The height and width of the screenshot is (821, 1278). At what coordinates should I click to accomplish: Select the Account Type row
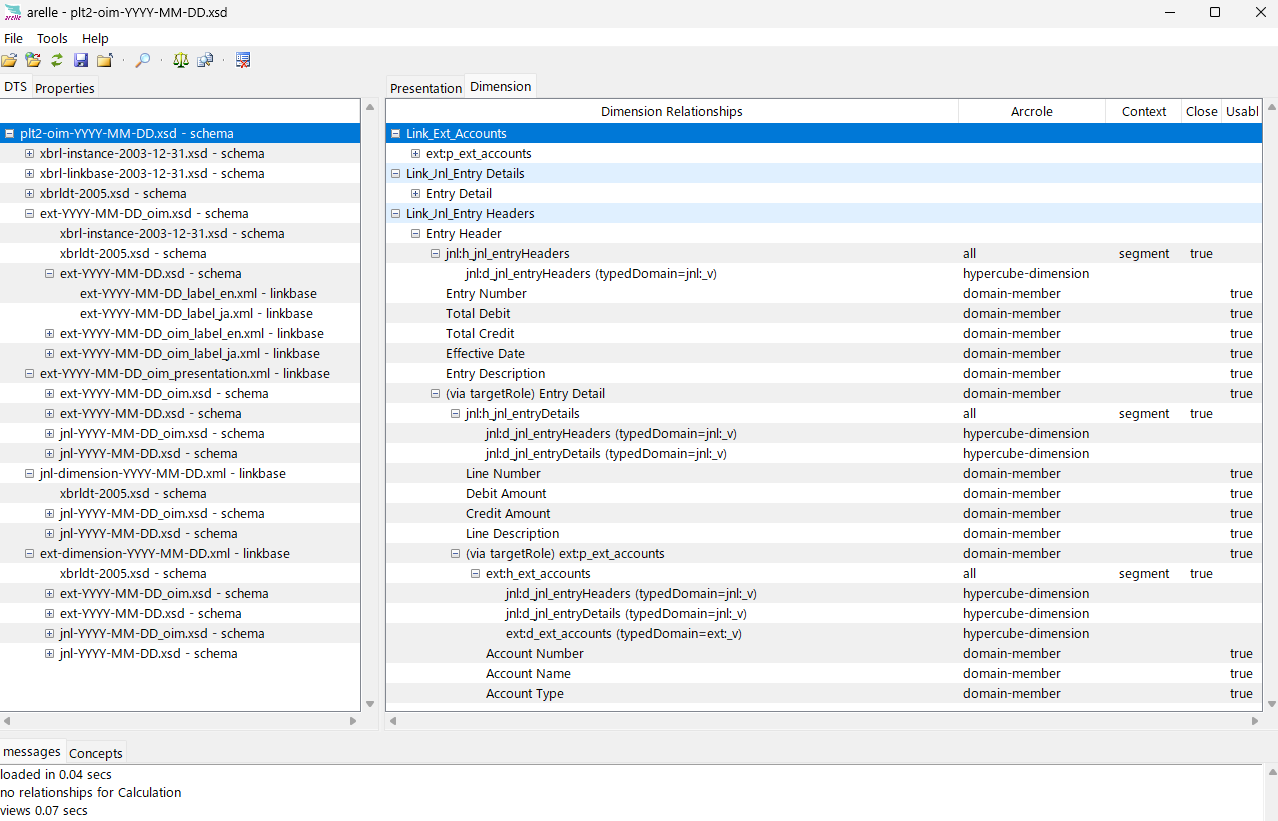[x=823, y=693]
